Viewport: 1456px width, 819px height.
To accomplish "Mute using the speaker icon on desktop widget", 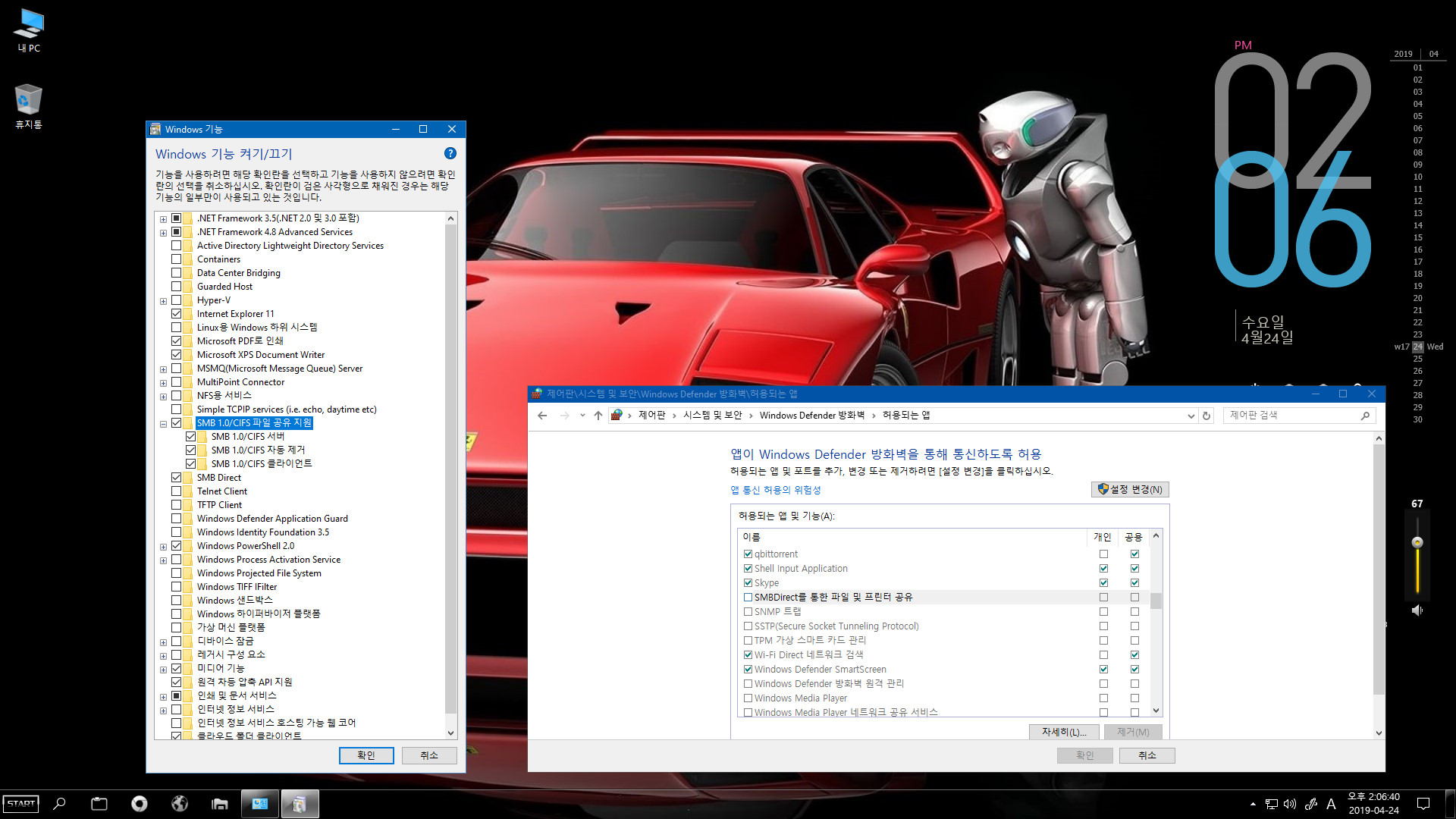I will click(x=1417, y=610).
